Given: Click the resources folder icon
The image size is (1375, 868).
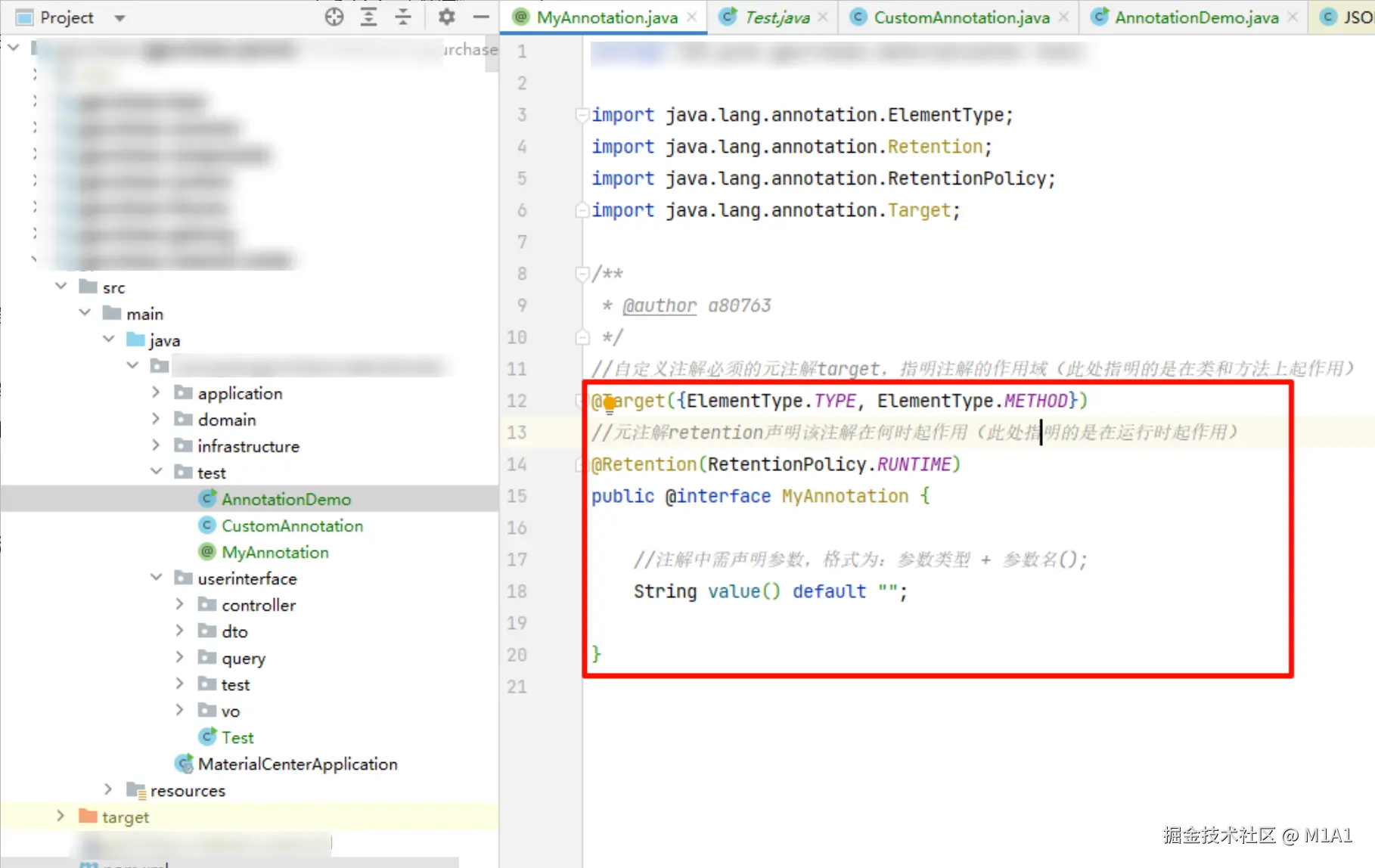Looking at the screenshot, I should (136, 790).
